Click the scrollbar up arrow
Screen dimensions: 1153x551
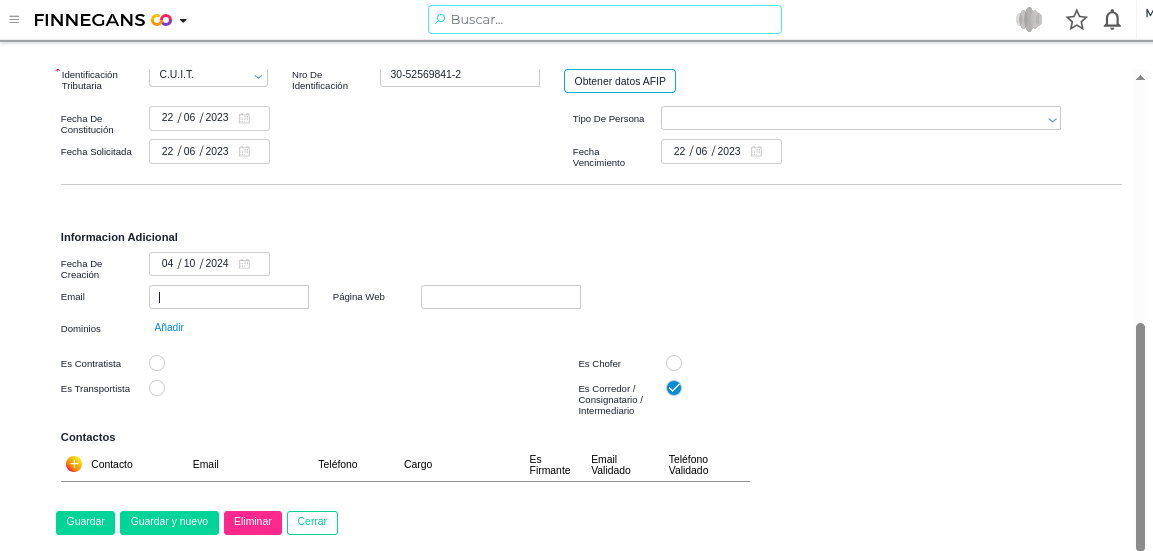1140,77
